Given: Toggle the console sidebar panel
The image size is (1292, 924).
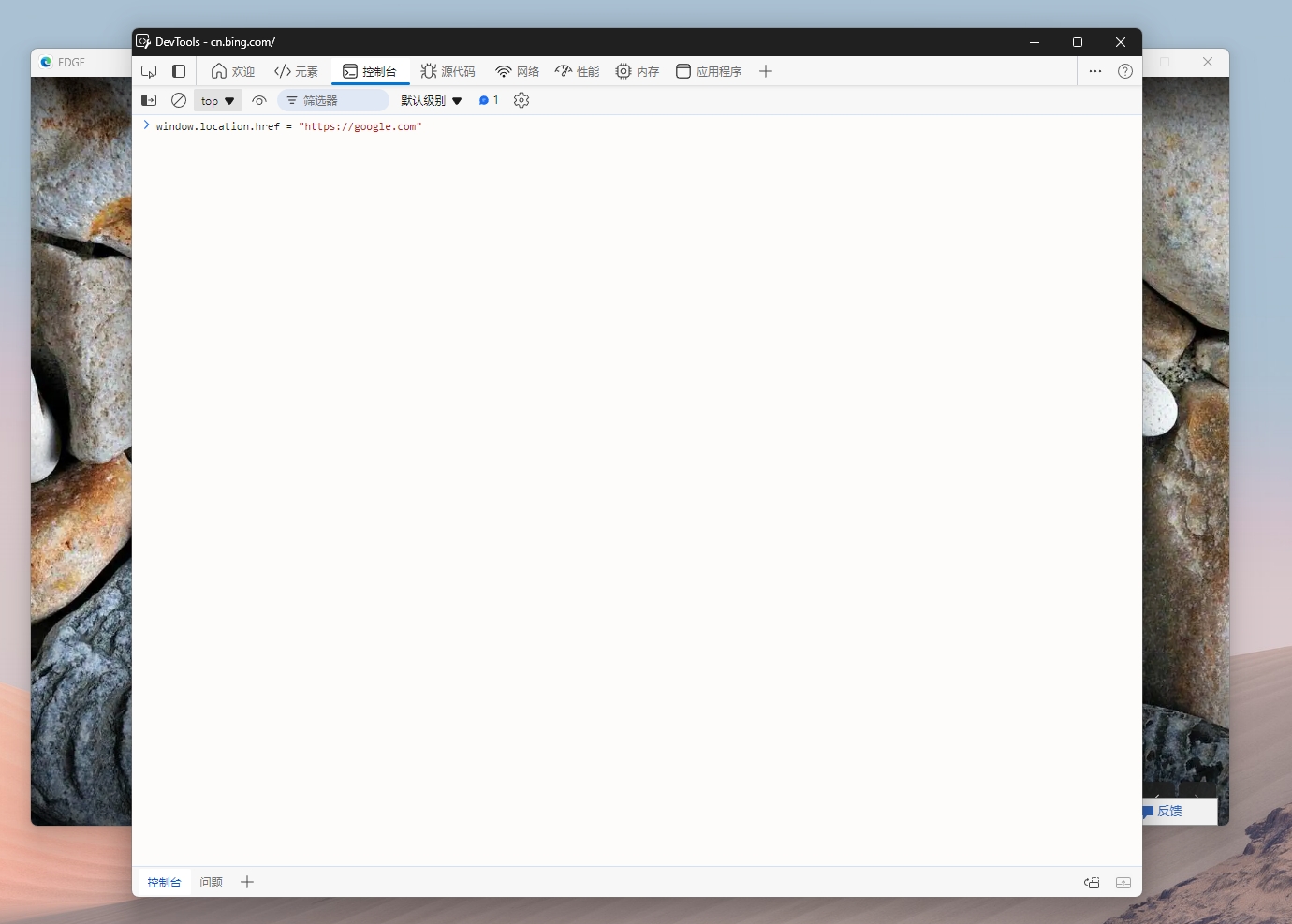Looking at the screenshot, I should pyautogui.click(x=149, y=100).
